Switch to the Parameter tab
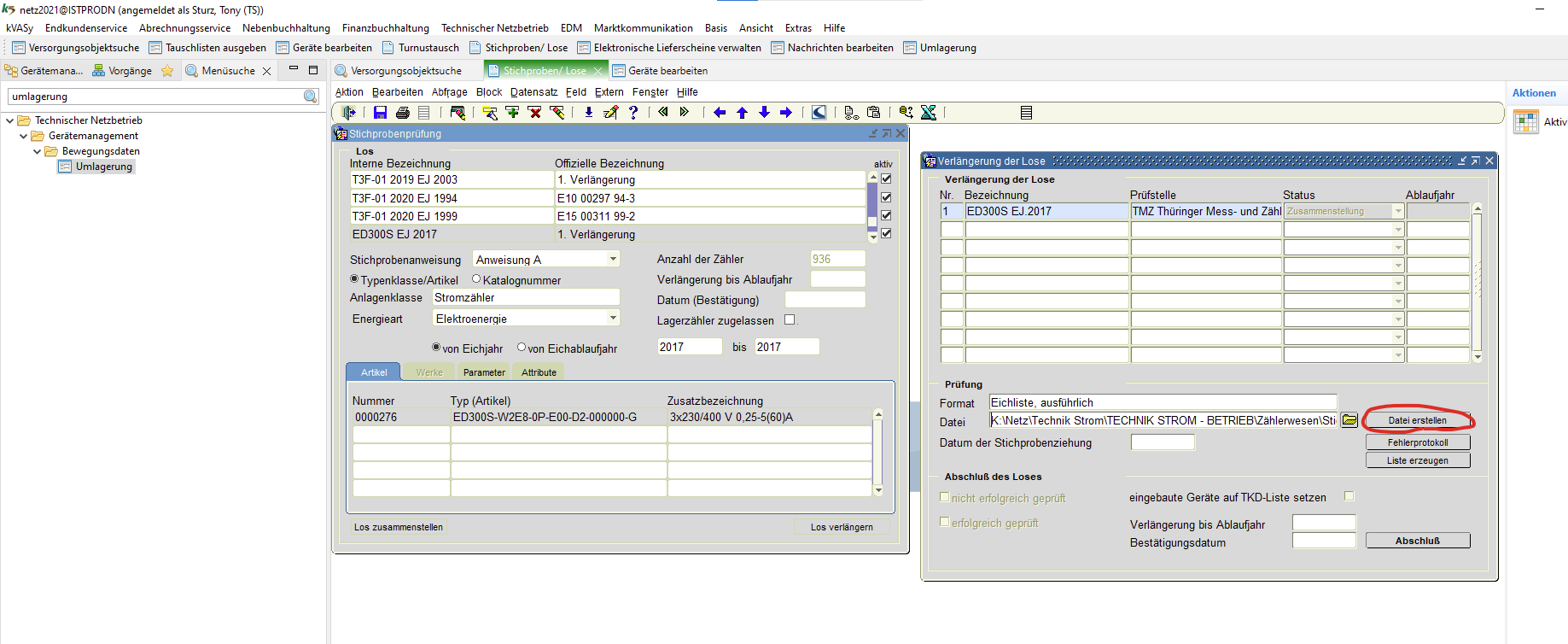This screenshot has height=644, width=1568. [484, 372]
